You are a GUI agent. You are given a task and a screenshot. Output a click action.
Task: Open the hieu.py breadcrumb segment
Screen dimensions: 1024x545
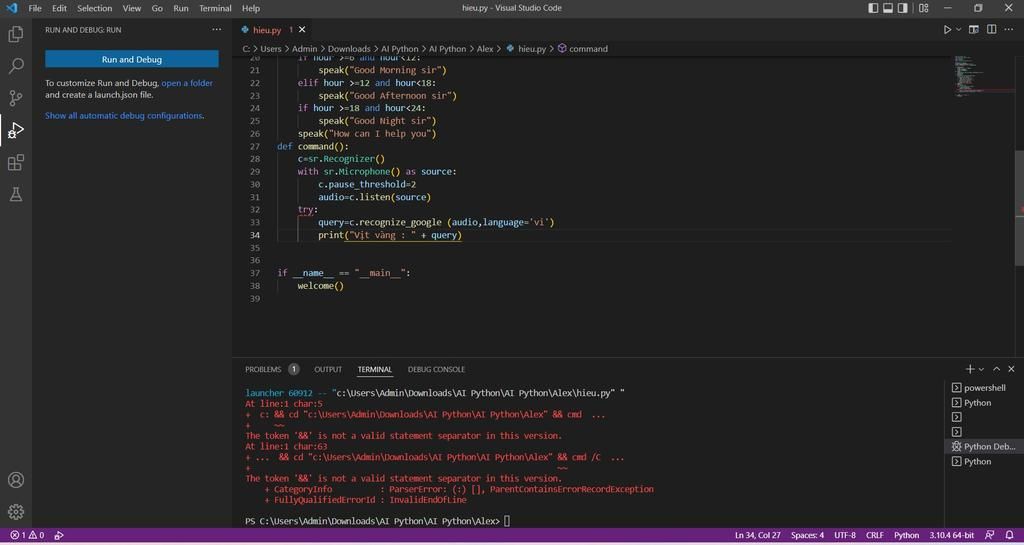click(526, 49)
